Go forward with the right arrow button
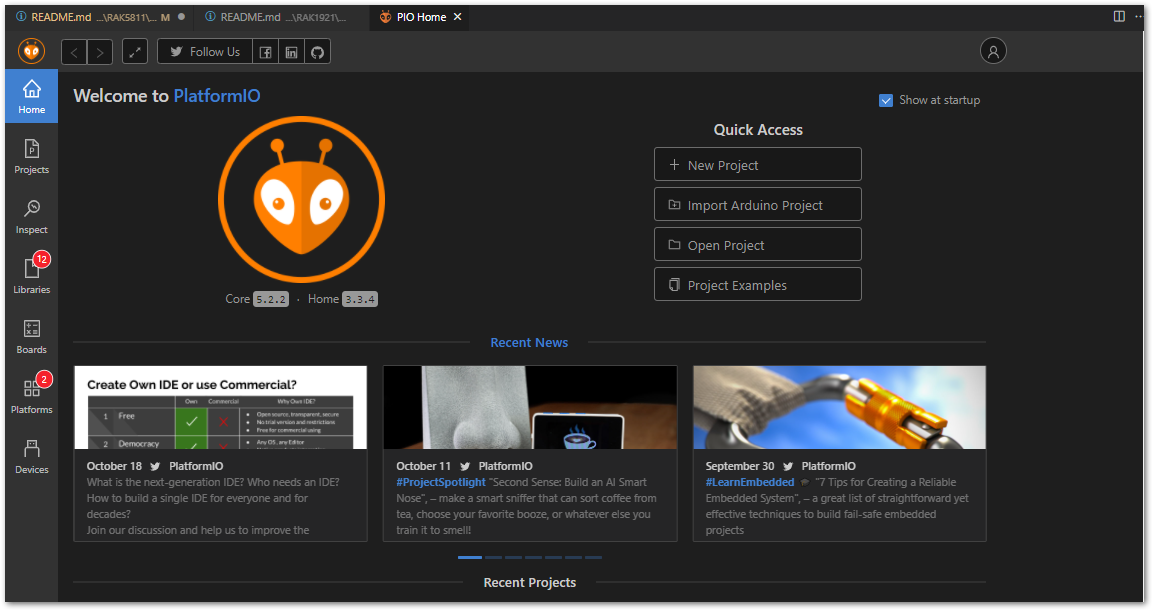 [x=100, y=52]
